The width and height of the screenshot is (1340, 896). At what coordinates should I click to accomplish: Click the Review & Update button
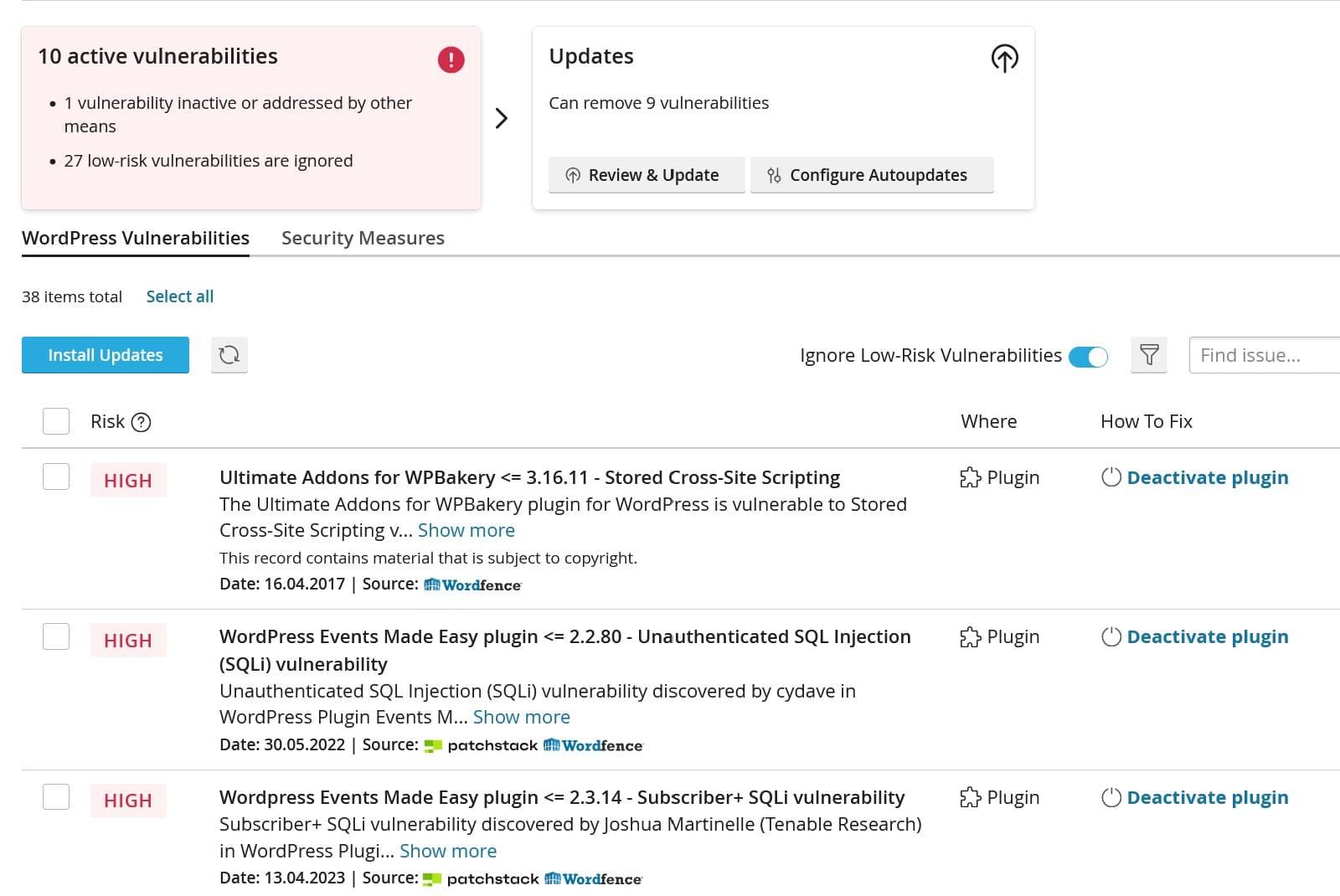[646, 175]
